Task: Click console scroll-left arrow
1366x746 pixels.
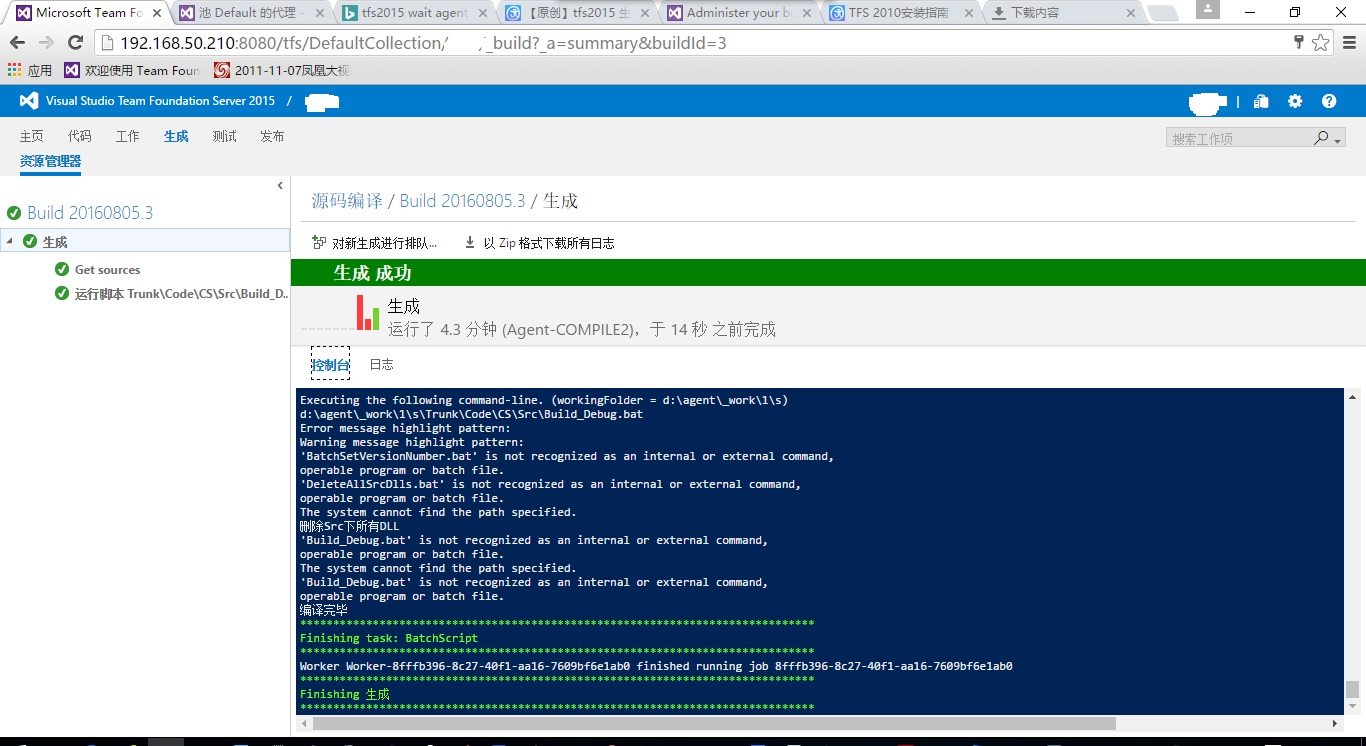Action: (302, 723)
